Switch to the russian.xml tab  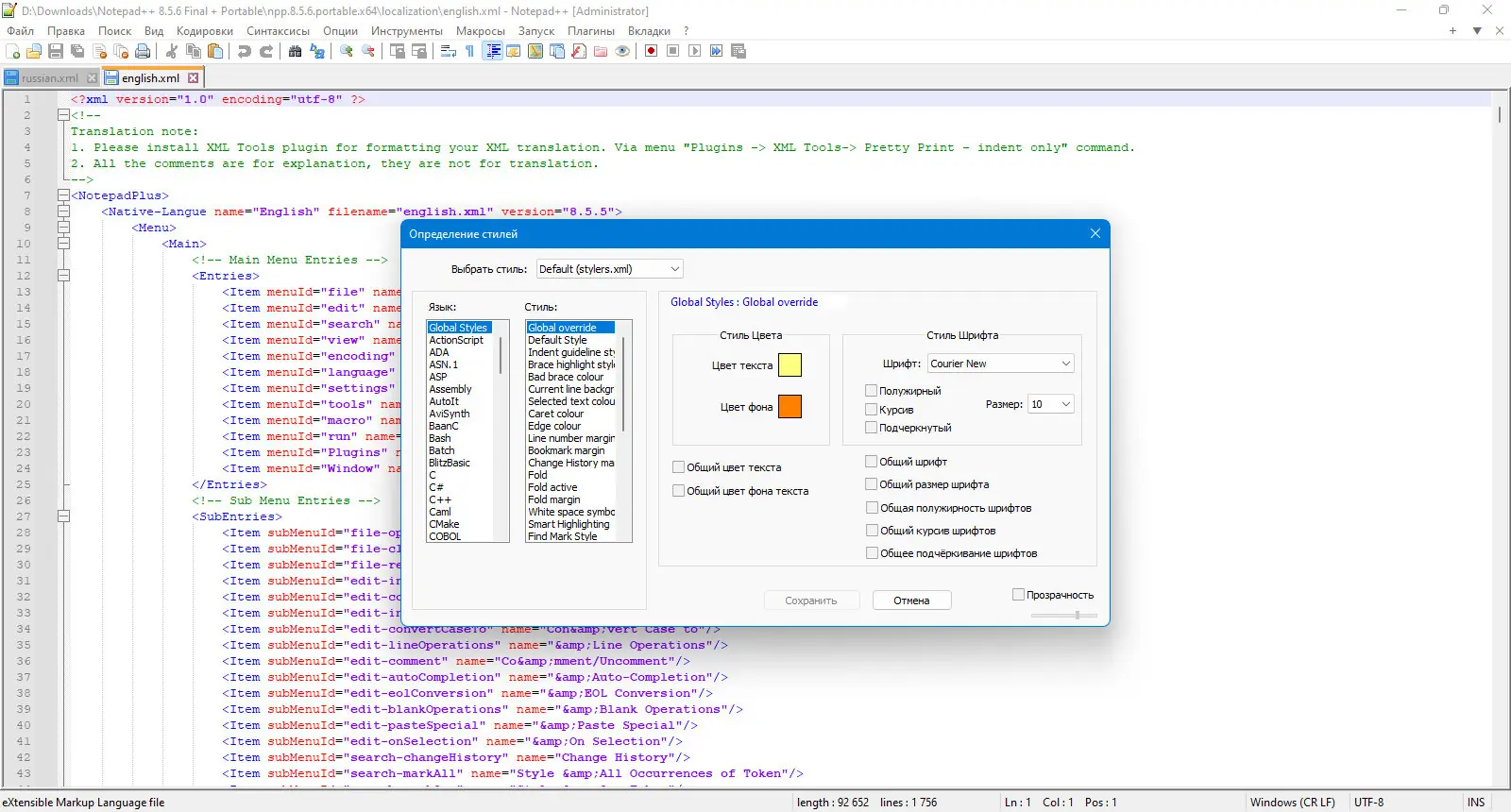pos(49,78)
